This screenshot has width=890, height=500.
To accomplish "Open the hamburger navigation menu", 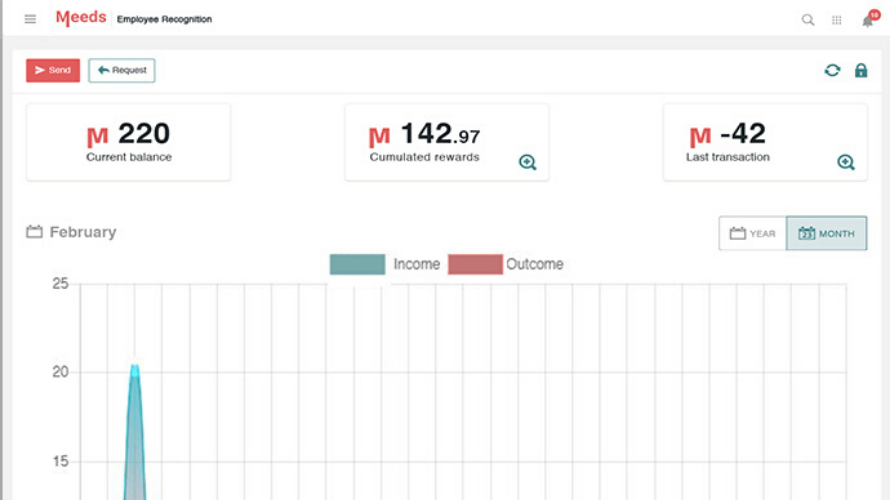I will 30,19.
